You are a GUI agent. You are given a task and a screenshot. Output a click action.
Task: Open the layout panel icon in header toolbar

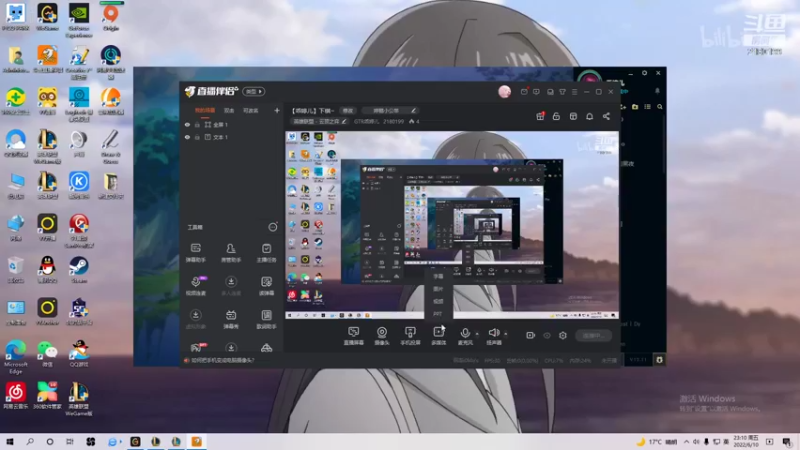coord(573,116)
